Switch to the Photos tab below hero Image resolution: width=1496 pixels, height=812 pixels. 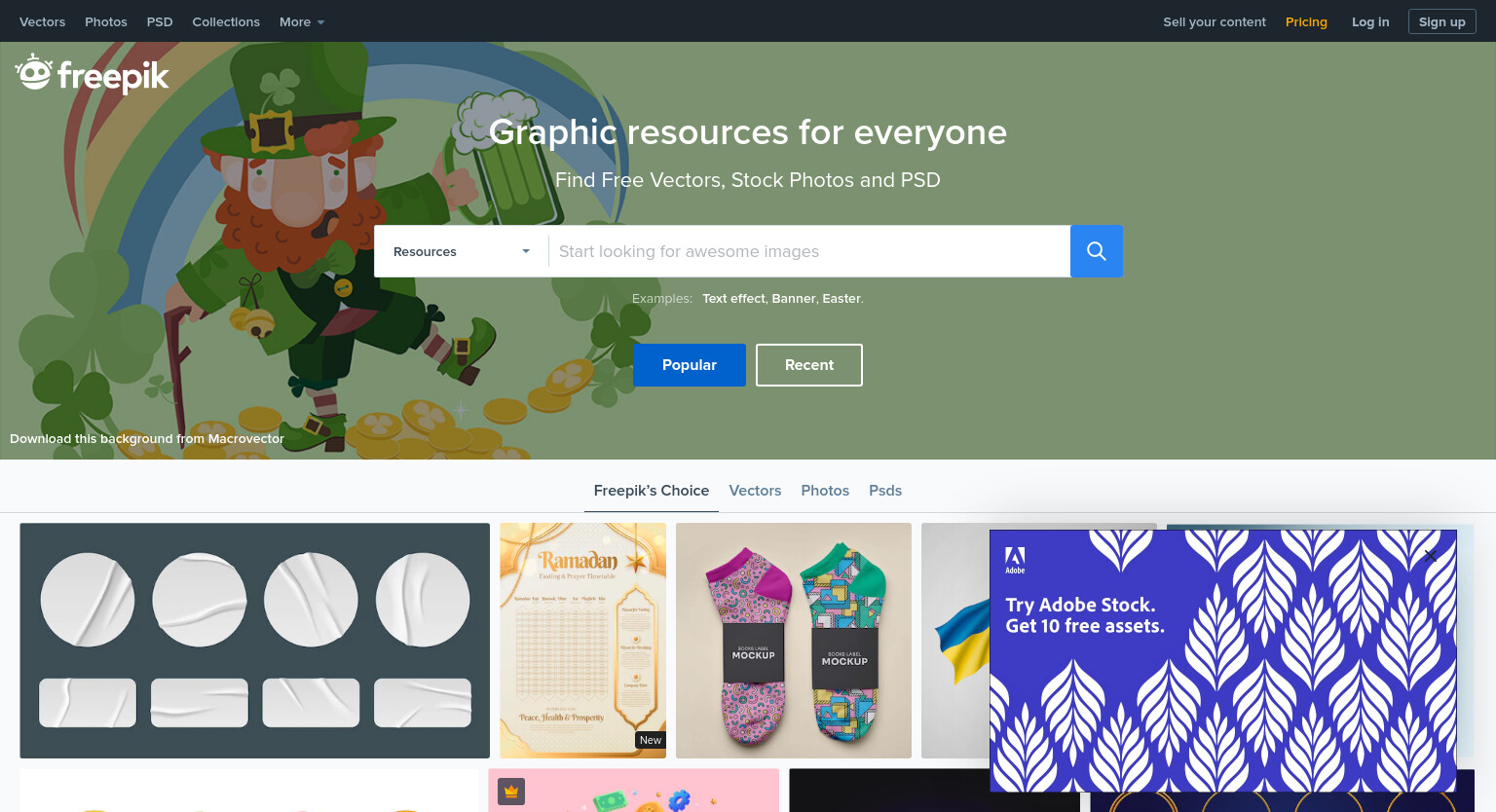(825, 491)
